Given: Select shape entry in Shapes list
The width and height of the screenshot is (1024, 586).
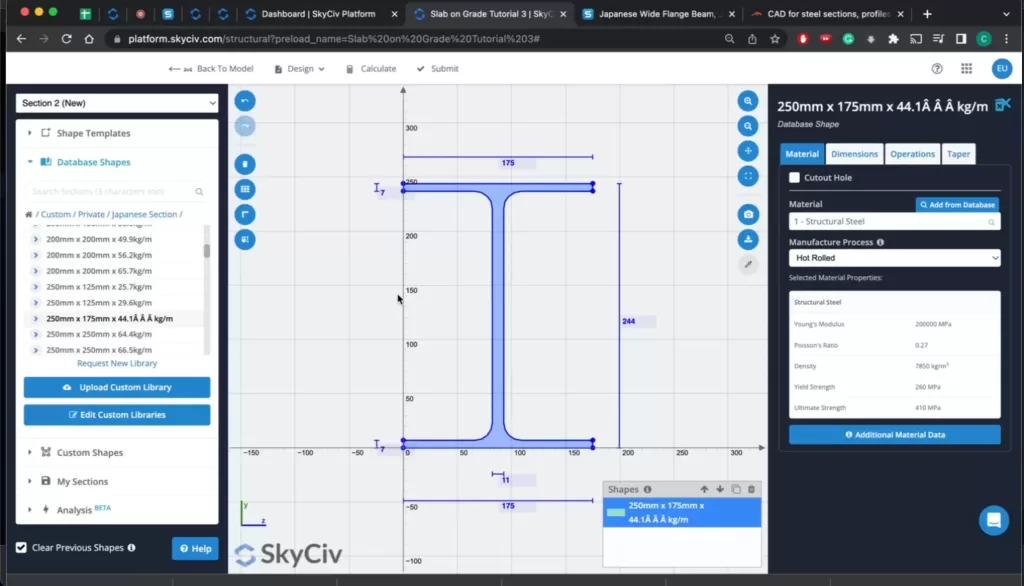Looking at the screenshot, I should click(682, 513).
